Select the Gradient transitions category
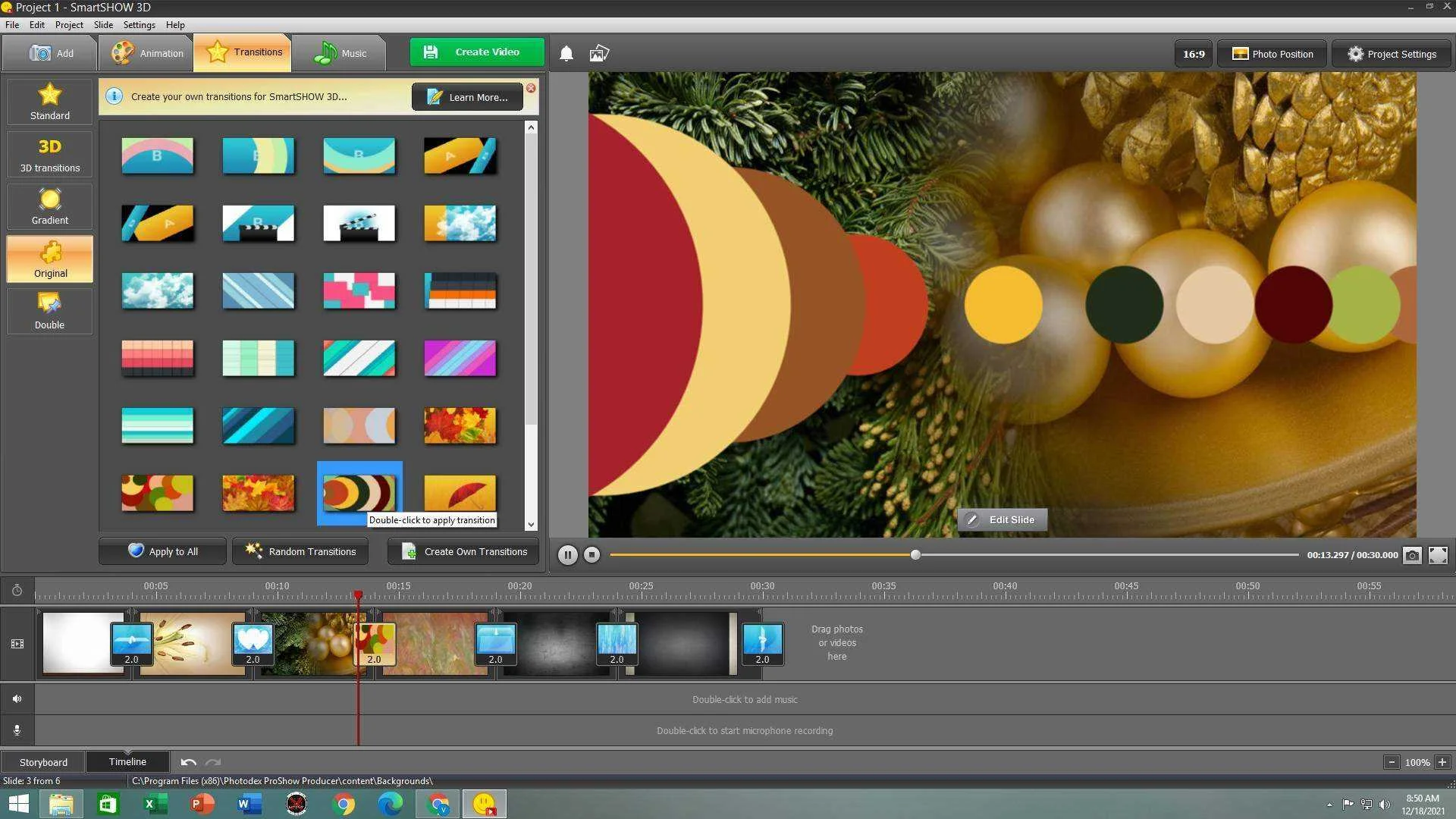The height and width of the screenshot is (819, 1456). pos(50,207)
